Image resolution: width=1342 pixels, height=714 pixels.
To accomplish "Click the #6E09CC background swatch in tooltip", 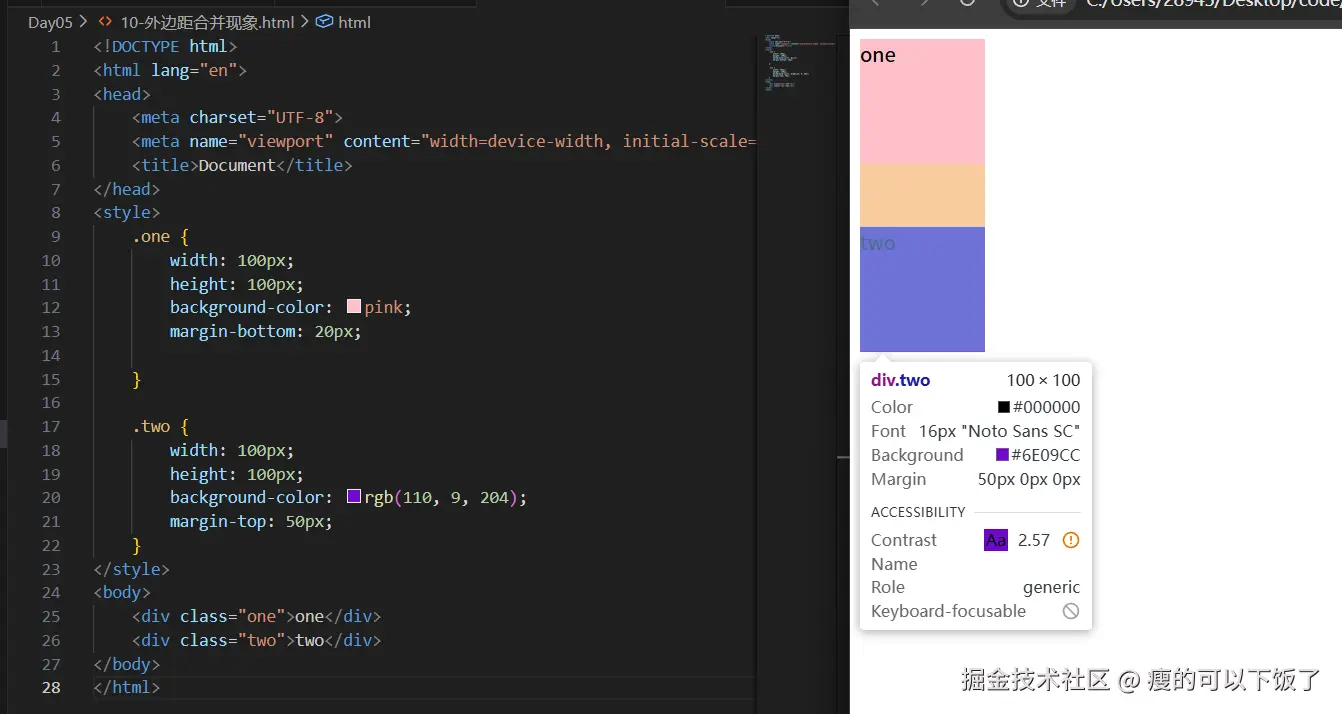I will pyautogui.click(x=1003, y=455).
